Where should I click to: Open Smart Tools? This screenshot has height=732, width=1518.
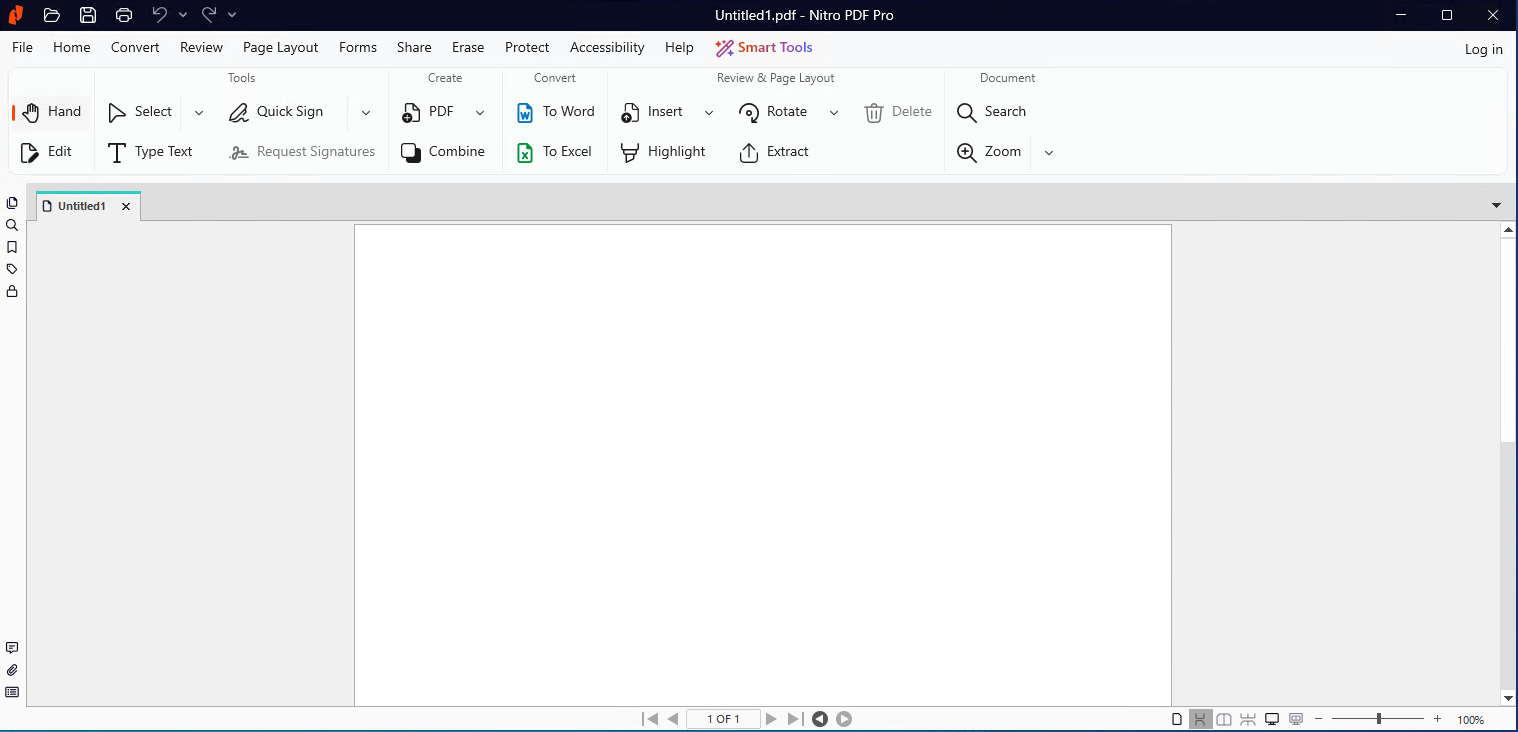pyautogui.click(x=764, y=47)
